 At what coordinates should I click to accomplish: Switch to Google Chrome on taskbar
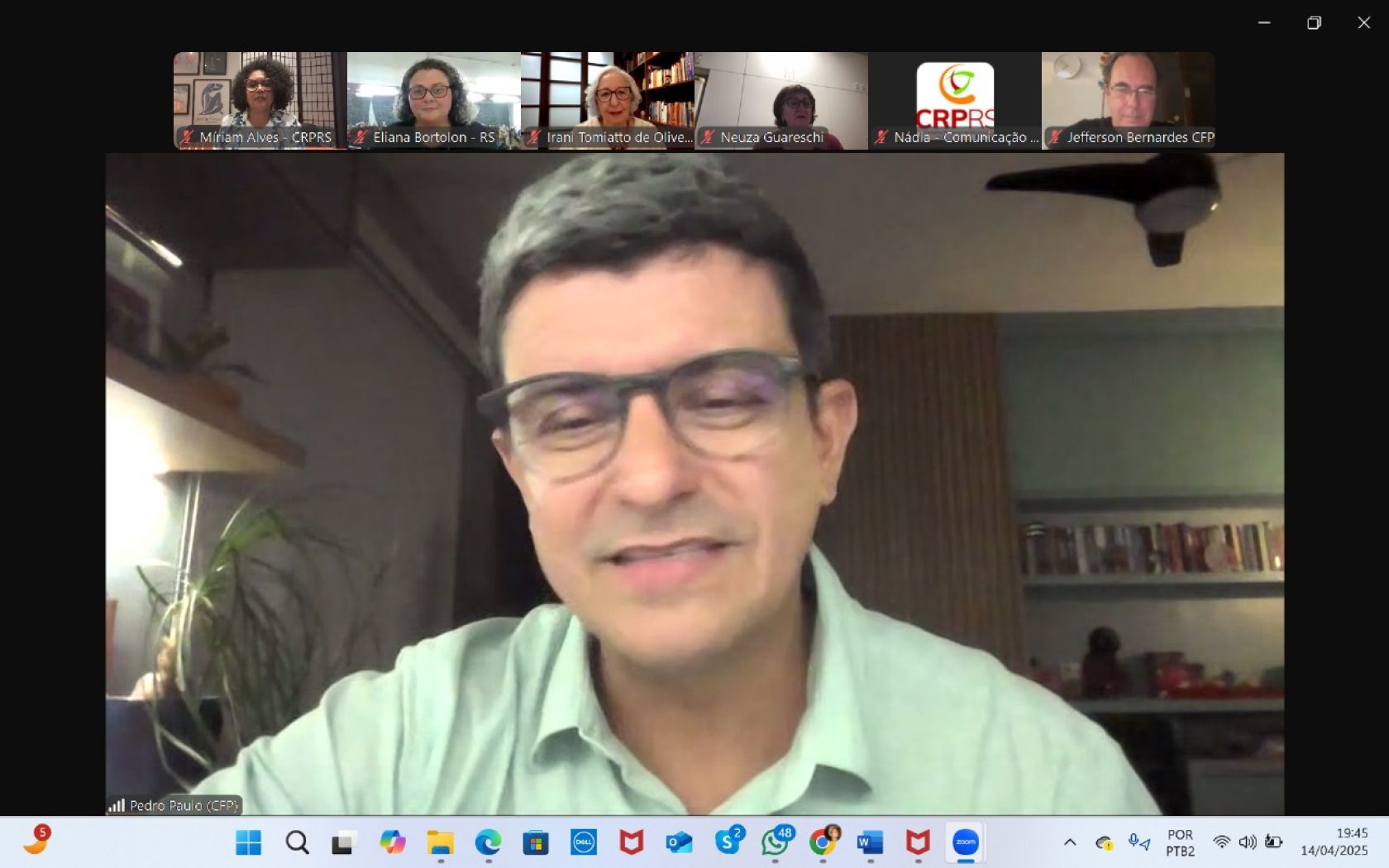(x=823, y=841)
